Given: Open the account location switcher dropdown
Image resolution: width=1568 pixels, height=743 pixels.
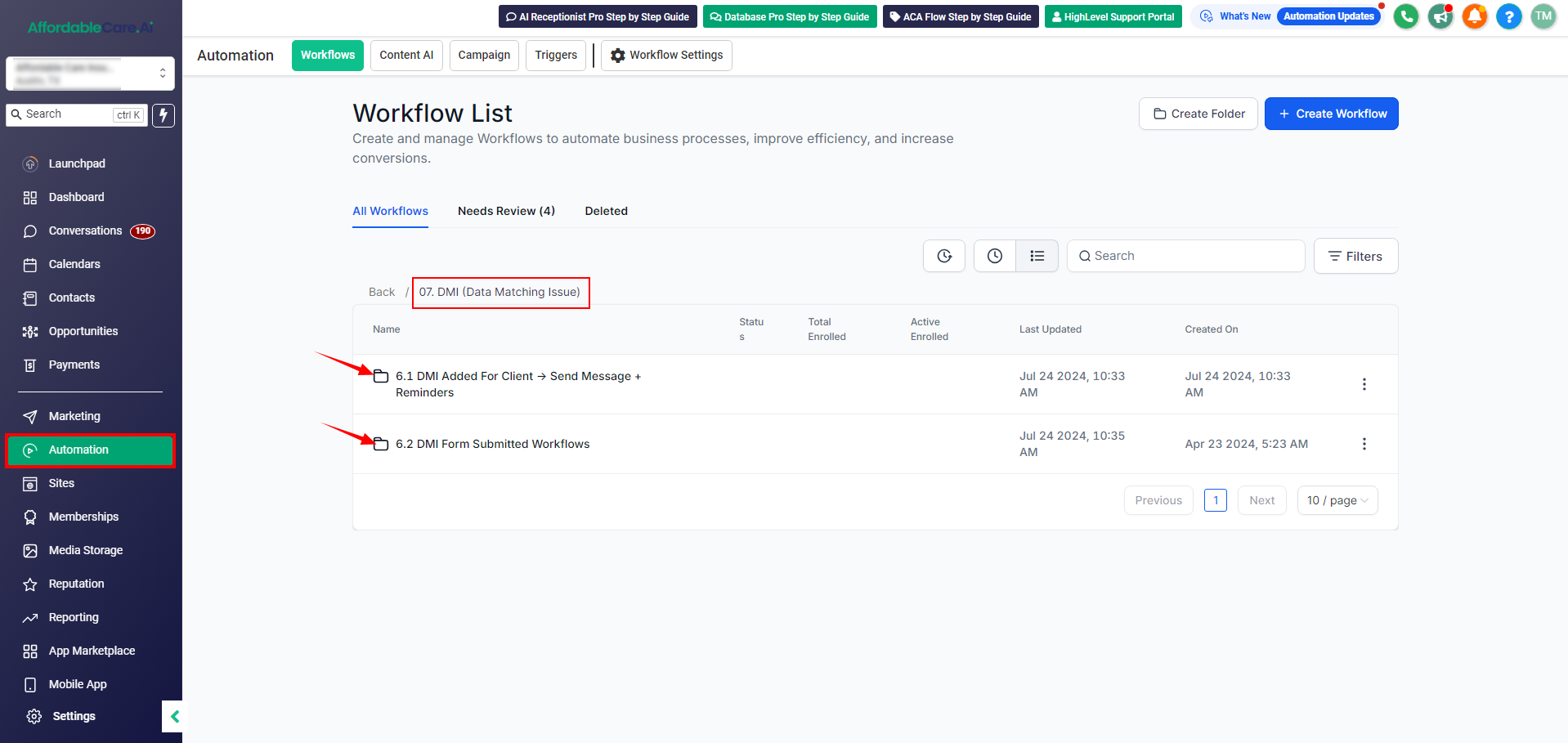Looking at the screenshot, I should pyautogui.click(x=90, y=74).
